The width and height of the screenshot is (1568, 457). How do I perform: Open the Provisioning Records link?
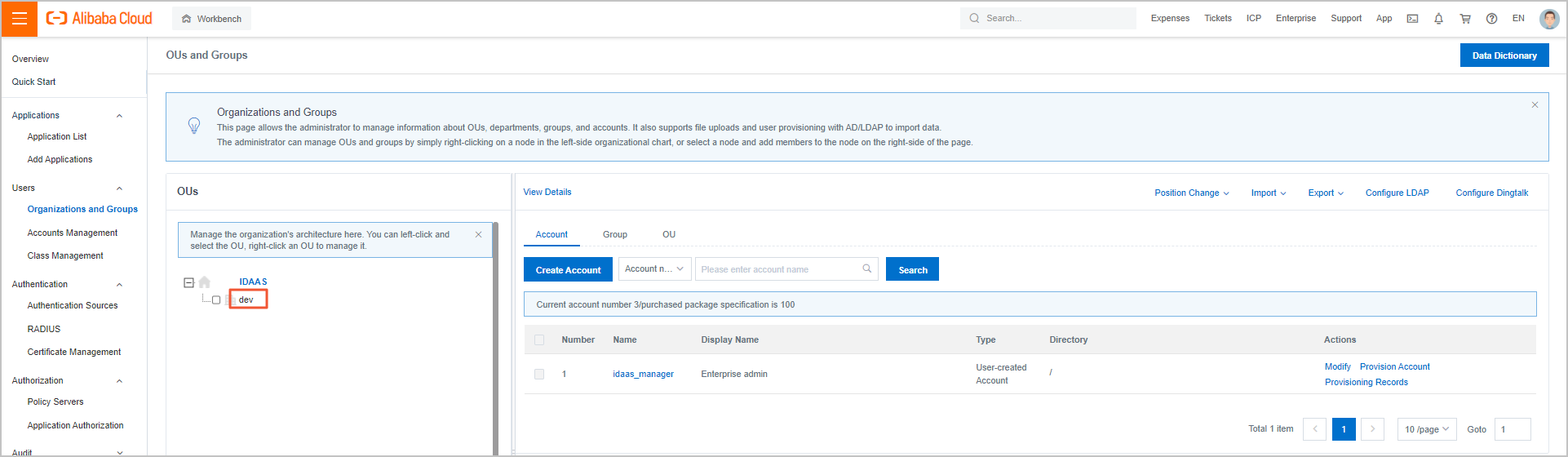[1366, 382]
